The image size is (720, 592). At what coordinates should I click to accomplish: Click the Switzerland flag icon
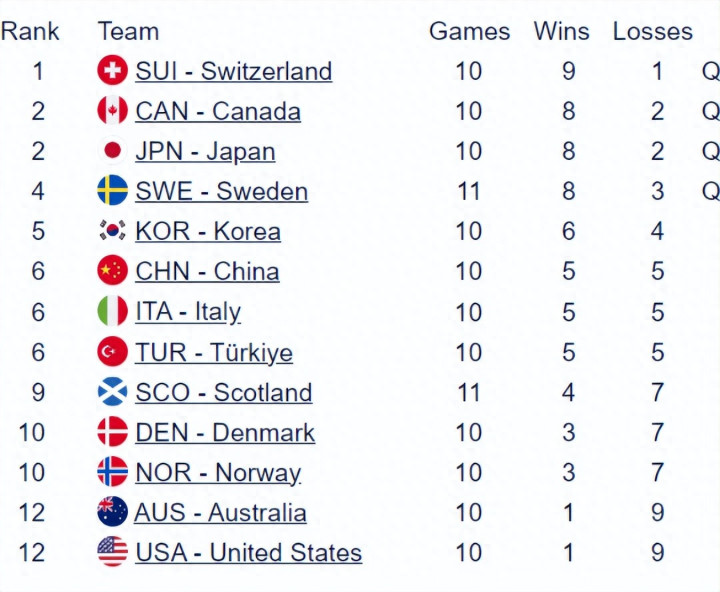[x=112, y=71]
